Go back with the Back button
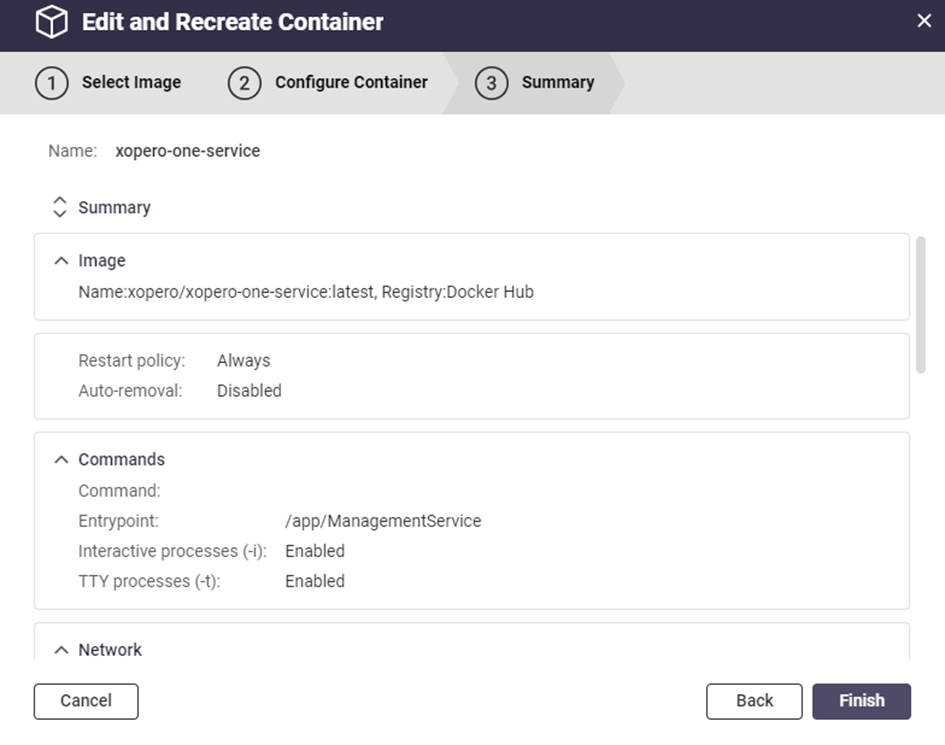This screenshot has height=745, width=945. pyautogui.click(x=754, y=701)
